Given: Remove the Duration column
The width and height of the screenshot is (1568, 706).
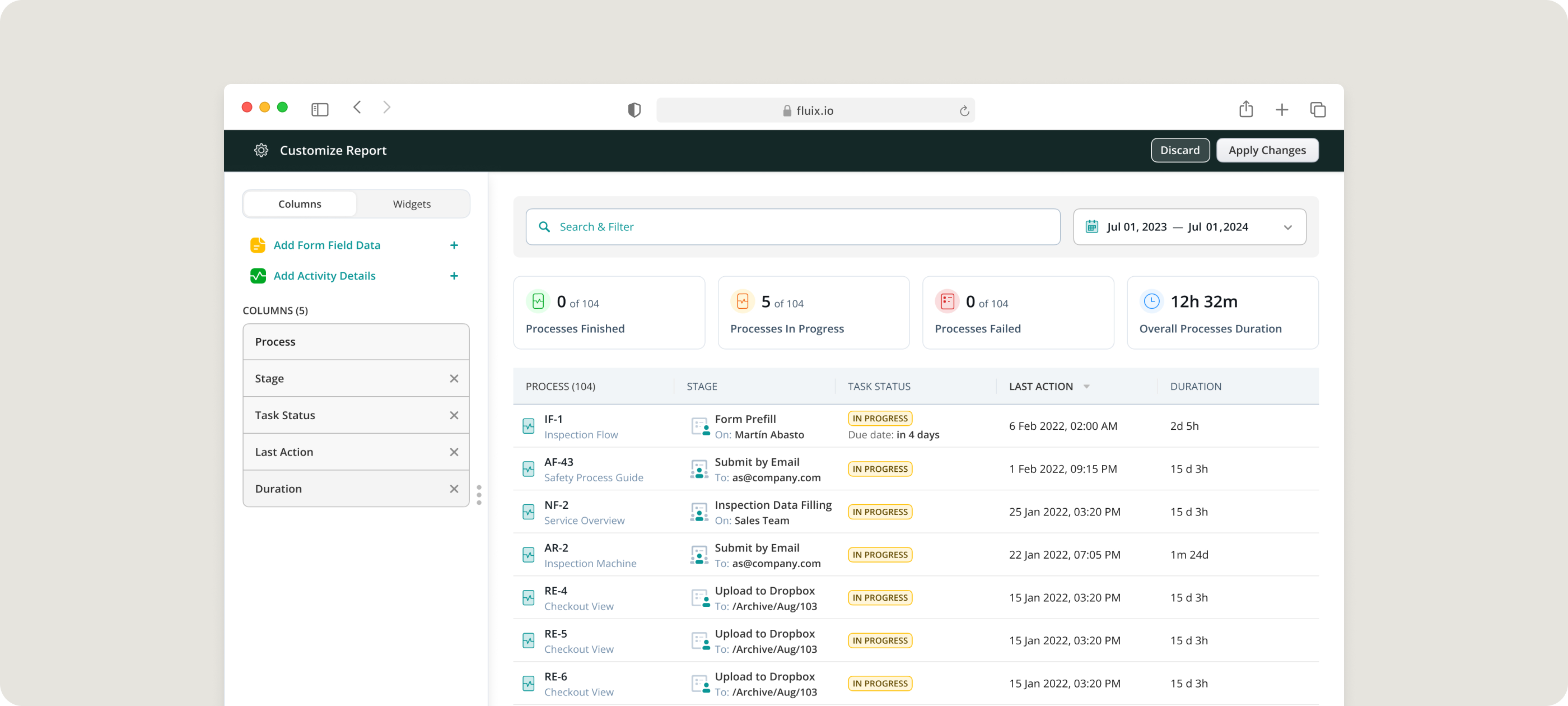Looking at the screenshot, I should click(454, 489).
